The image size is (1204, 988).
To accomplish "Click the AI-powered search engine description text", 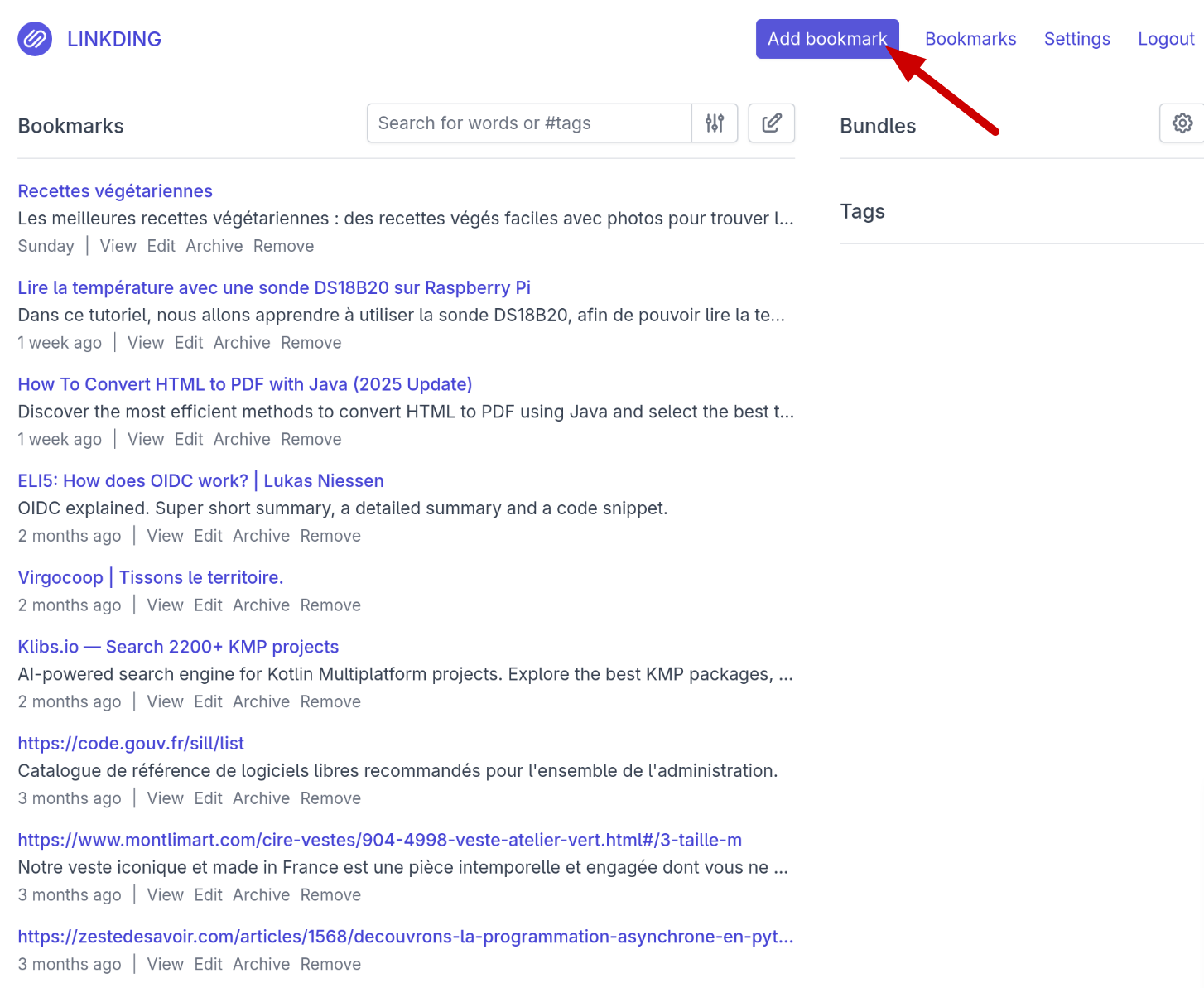I will pos(406,674).
